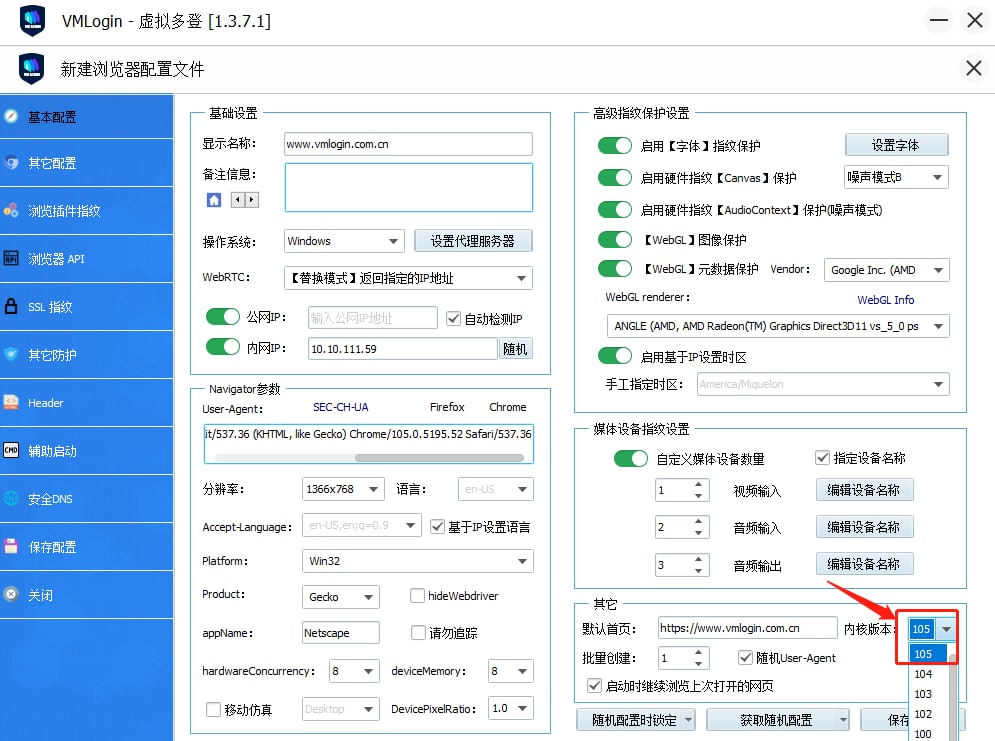Click the 安全DNS globe icon
This screenshot has height=741, width=995.
coord(11,499)
